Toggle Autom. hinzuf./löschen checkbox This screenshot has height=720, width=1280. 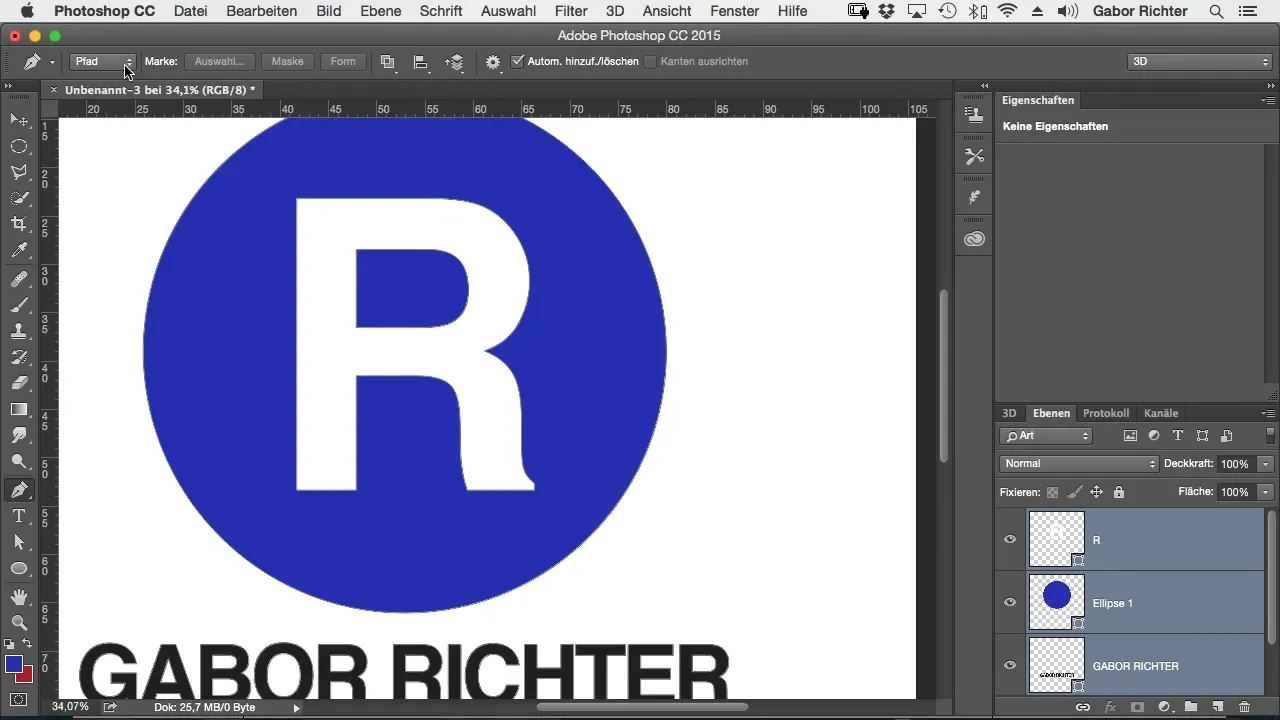tap(517, 62)
